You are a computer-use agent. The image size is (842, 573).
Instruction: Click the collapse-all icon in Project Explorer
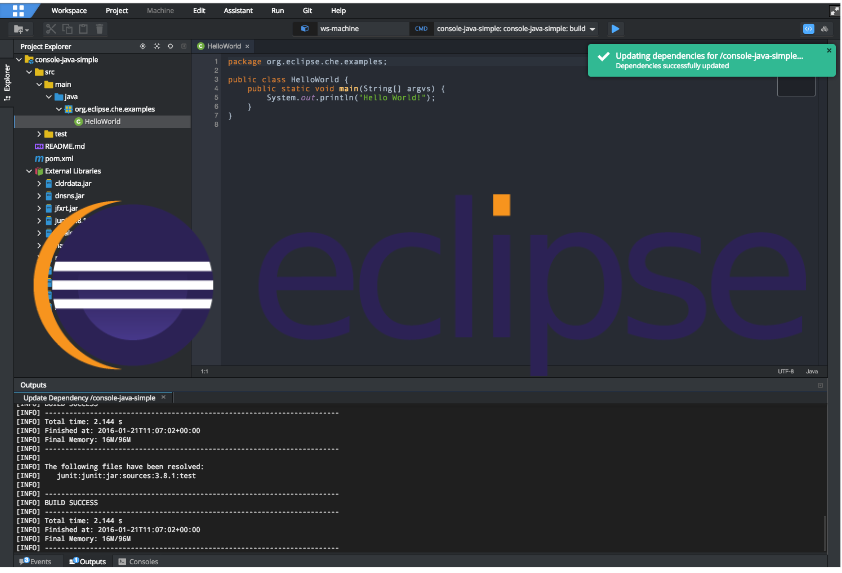pos(157,46)
